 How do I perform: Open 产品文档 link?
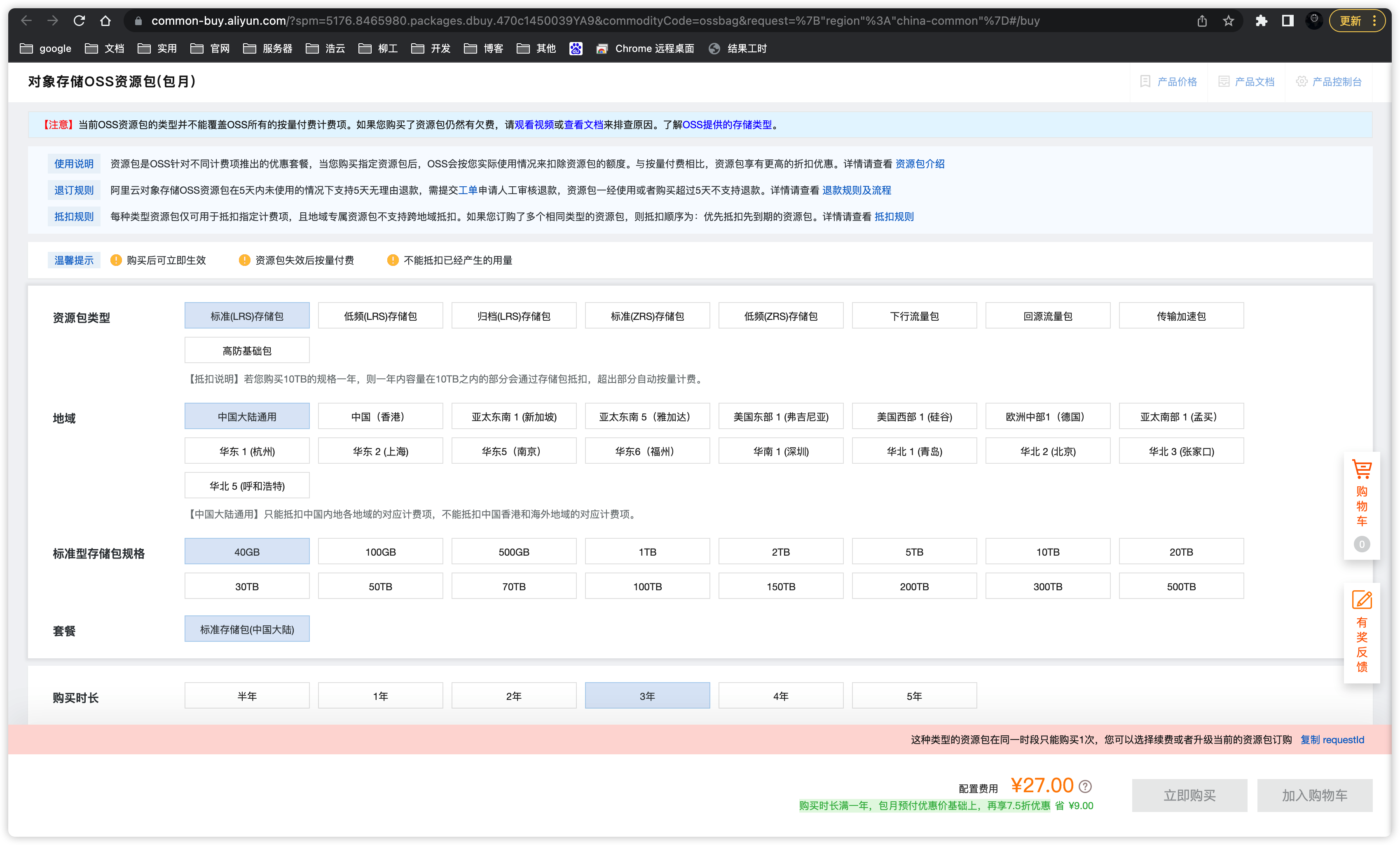(x=1247, y=82)
